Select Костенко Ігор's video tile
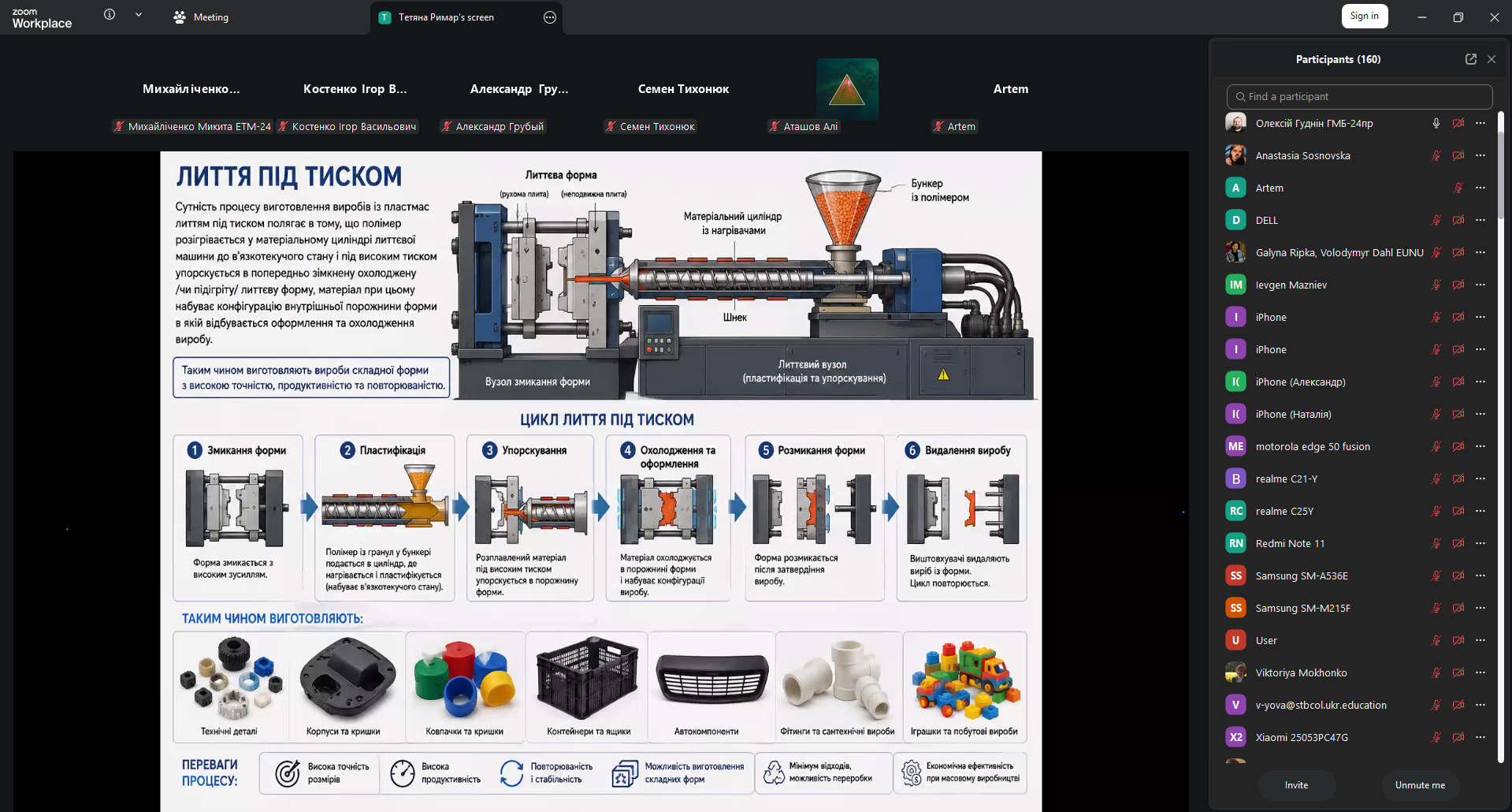The height and width of the screenshot is (812, 1512). [x=355, y=89]
